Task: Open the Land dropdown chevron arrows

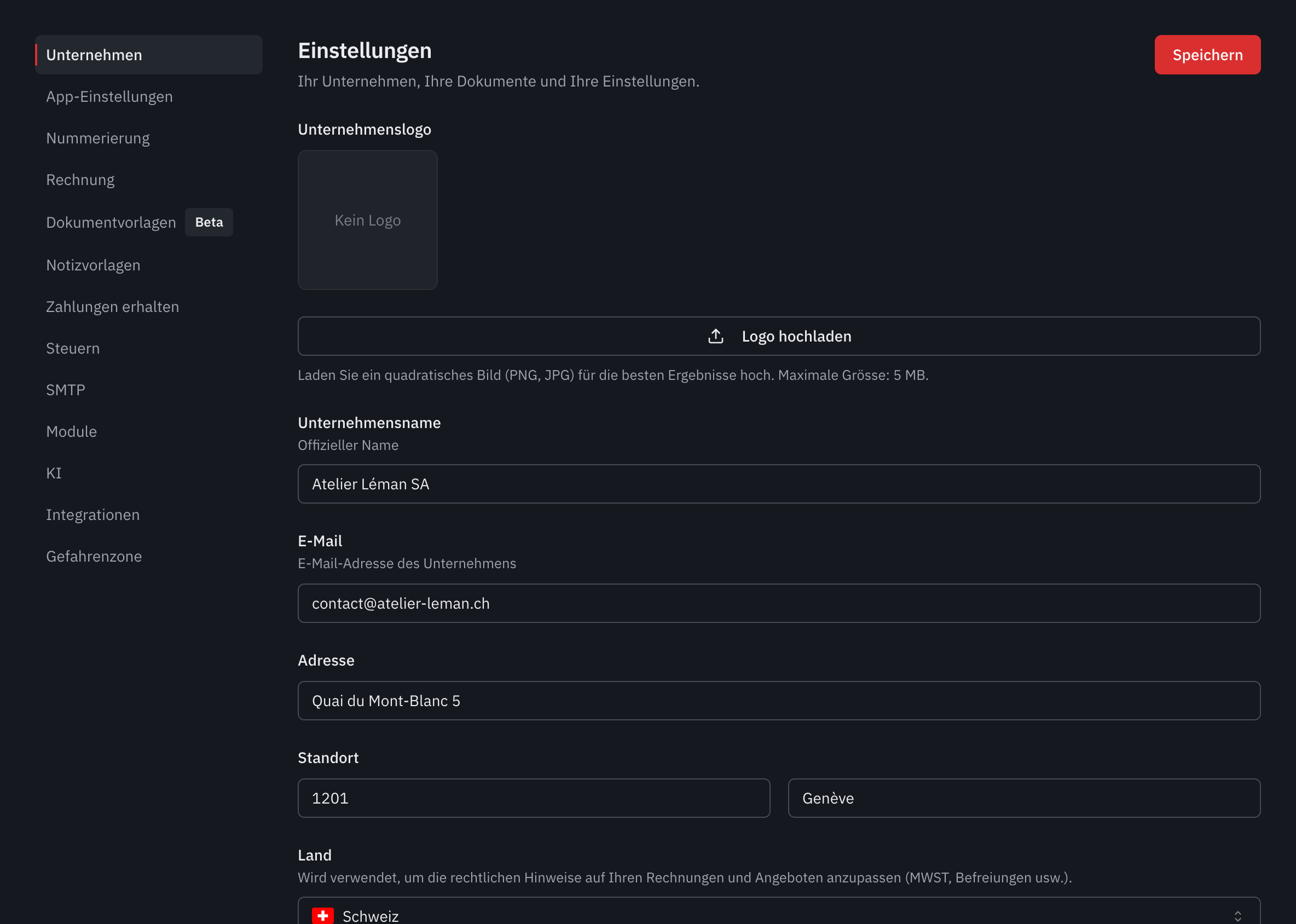Action: [1237, 915]
